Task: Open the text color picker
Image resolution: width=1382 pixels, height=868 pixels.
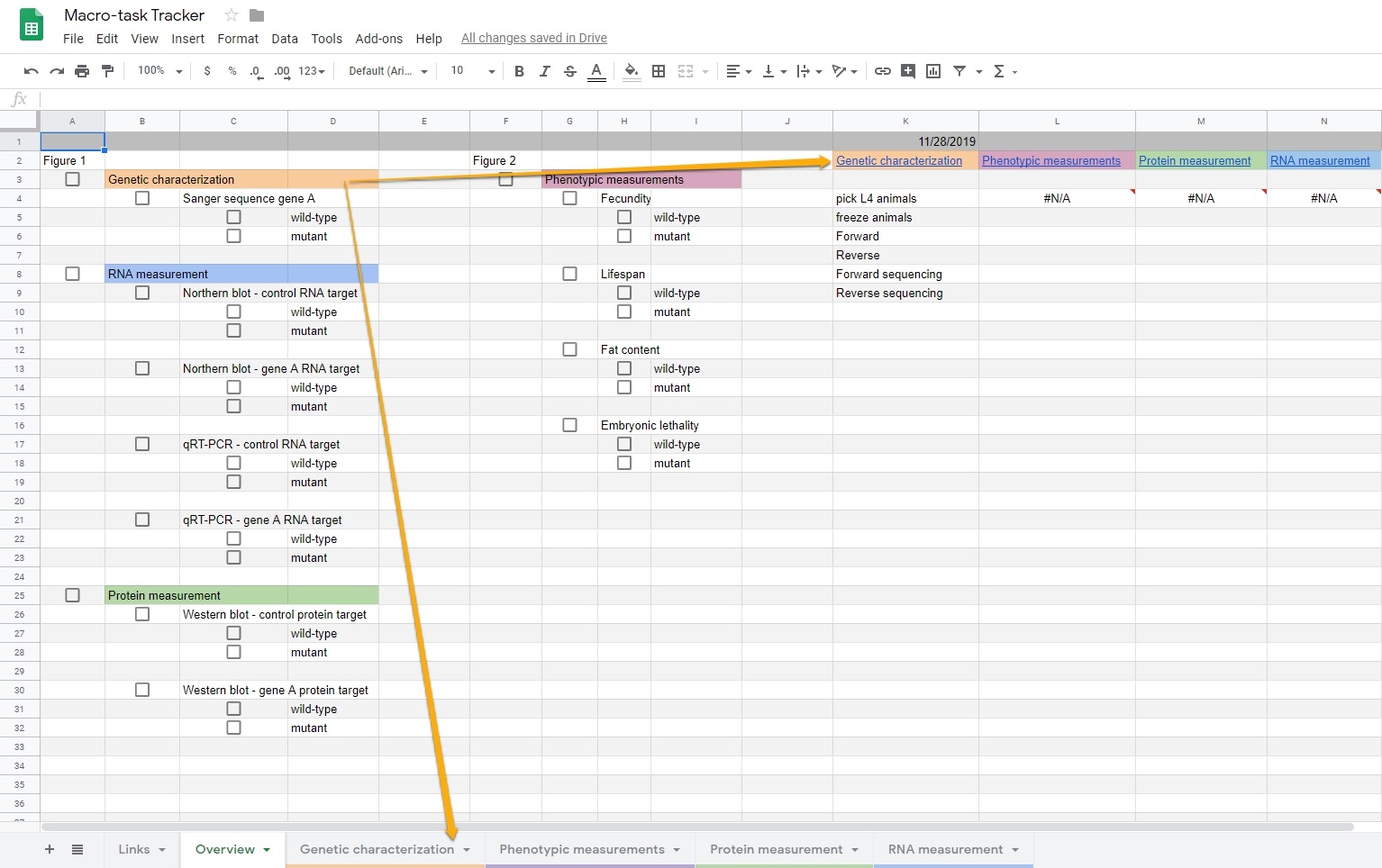Action: [x=596, y=71]
